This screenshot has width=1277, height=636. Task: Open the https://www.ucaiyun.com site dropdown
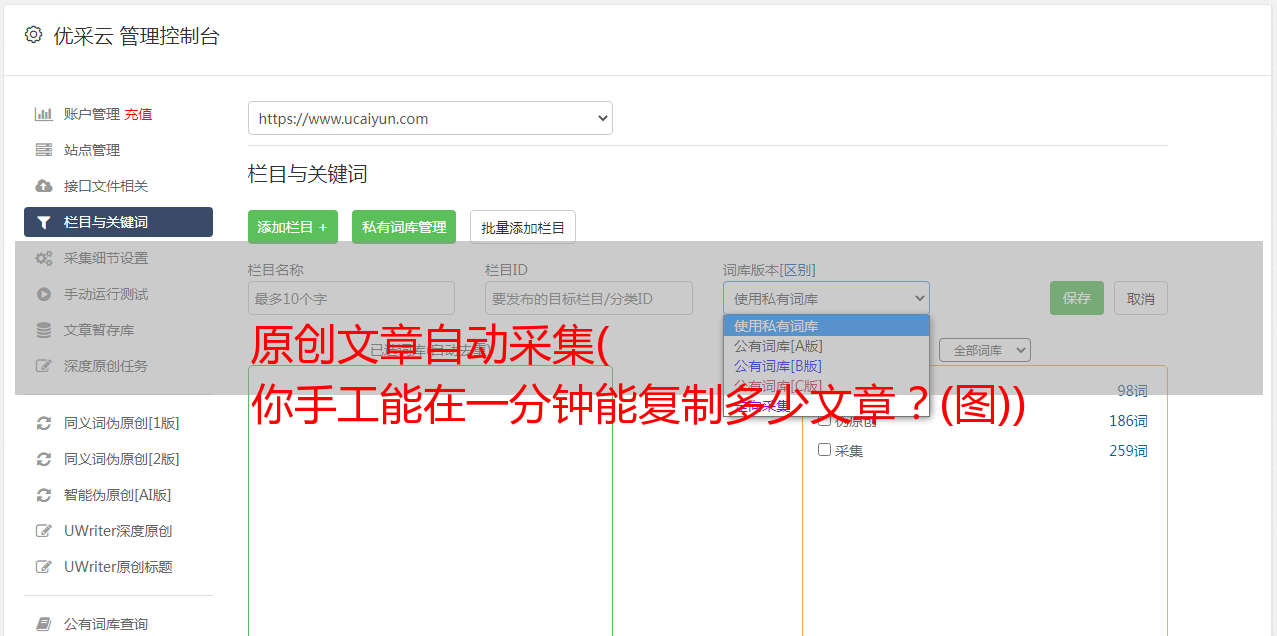pyautogui.click(x=430, y=118)
